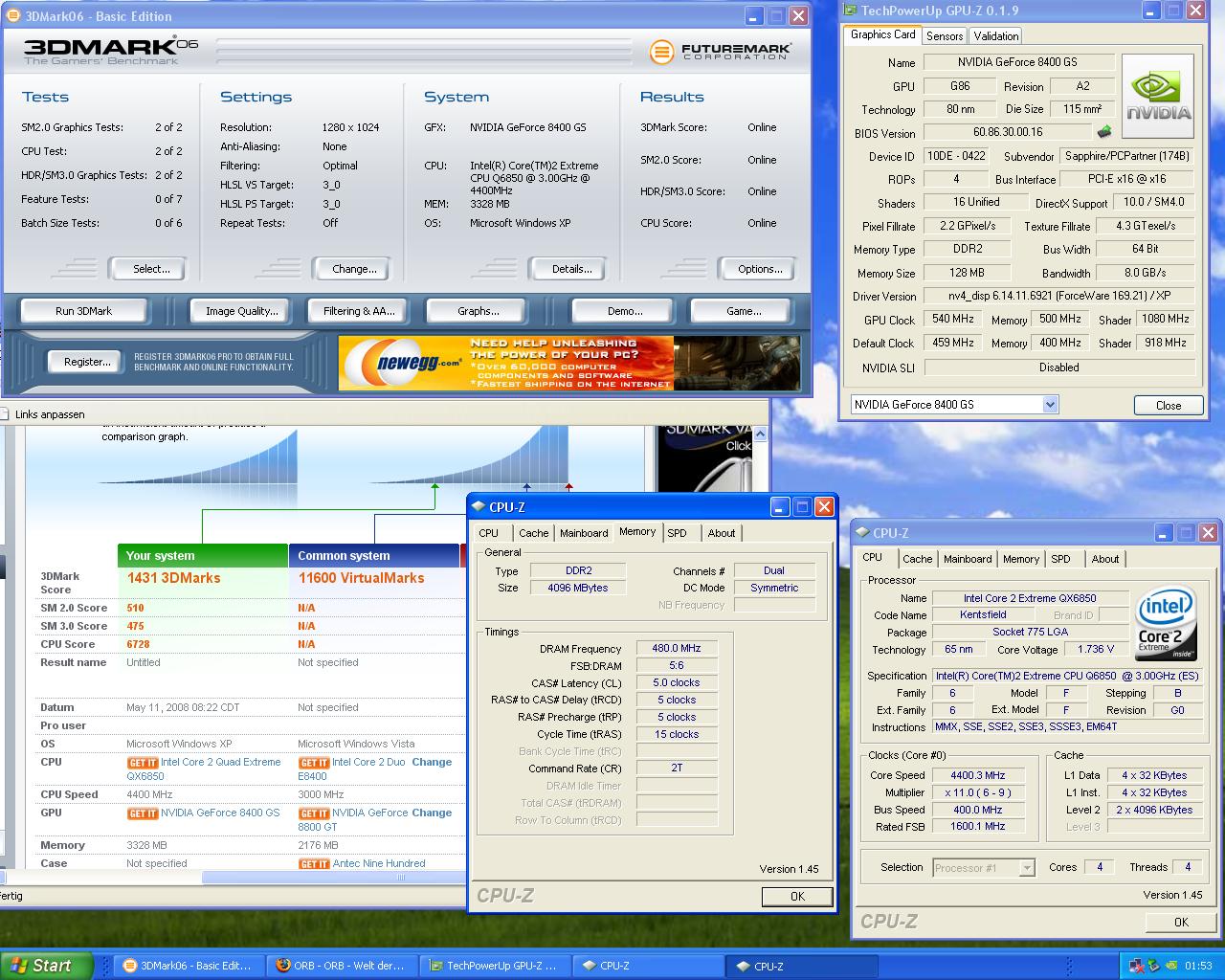The height and width of the screenshot is (980, 1225).
Task: Switch to CPU tab in CPU-Z Memory window
Action: point(489,533)
